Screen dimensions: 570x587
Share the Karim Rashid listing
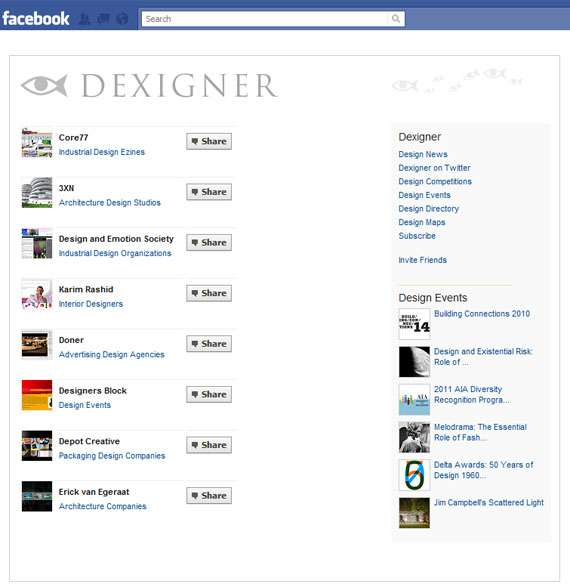[x=209, y=293]
